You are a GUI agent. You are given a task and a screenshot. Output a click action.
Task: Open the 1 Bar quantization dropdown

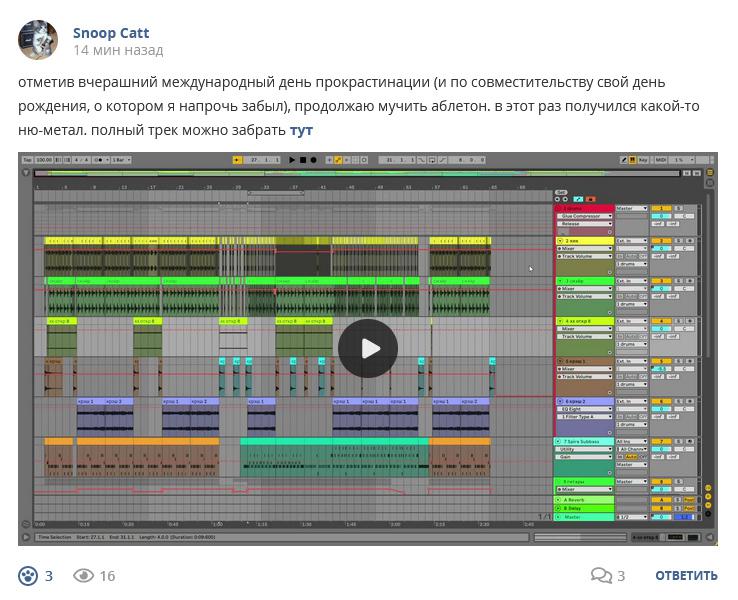121,160
